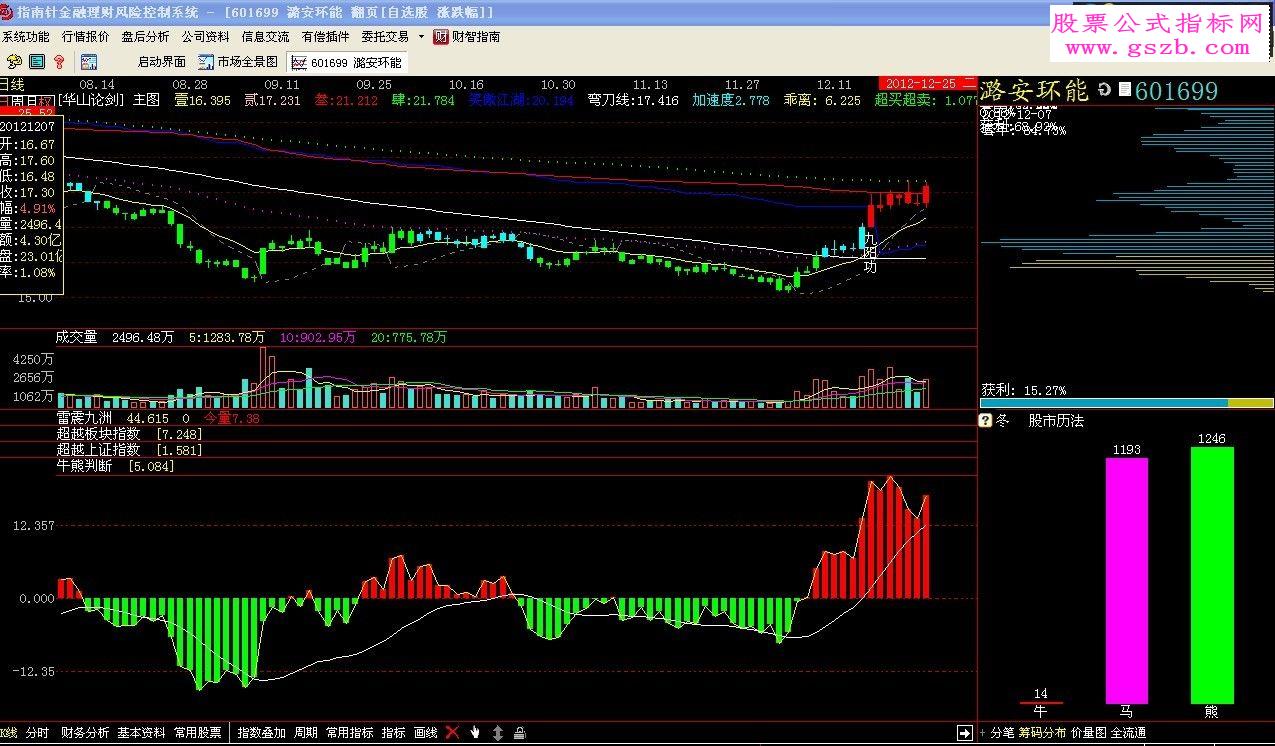Switch to the 筹码分布 tab
The width and height of the screenshot is (1275, 746).
tap(1043, 733)
